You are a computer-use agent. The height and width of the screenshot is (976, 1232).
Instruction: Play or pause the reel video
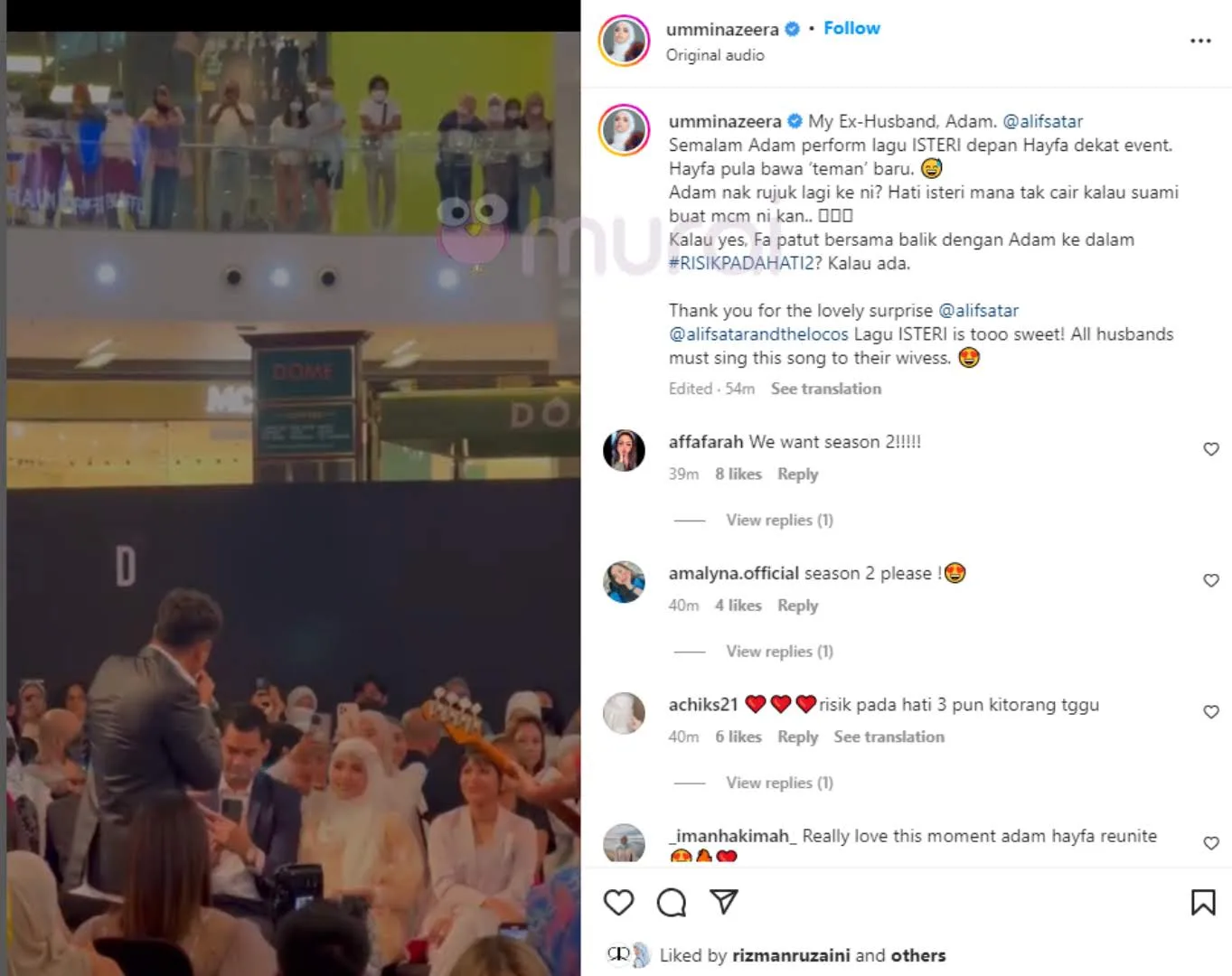[x=294, y=503]
